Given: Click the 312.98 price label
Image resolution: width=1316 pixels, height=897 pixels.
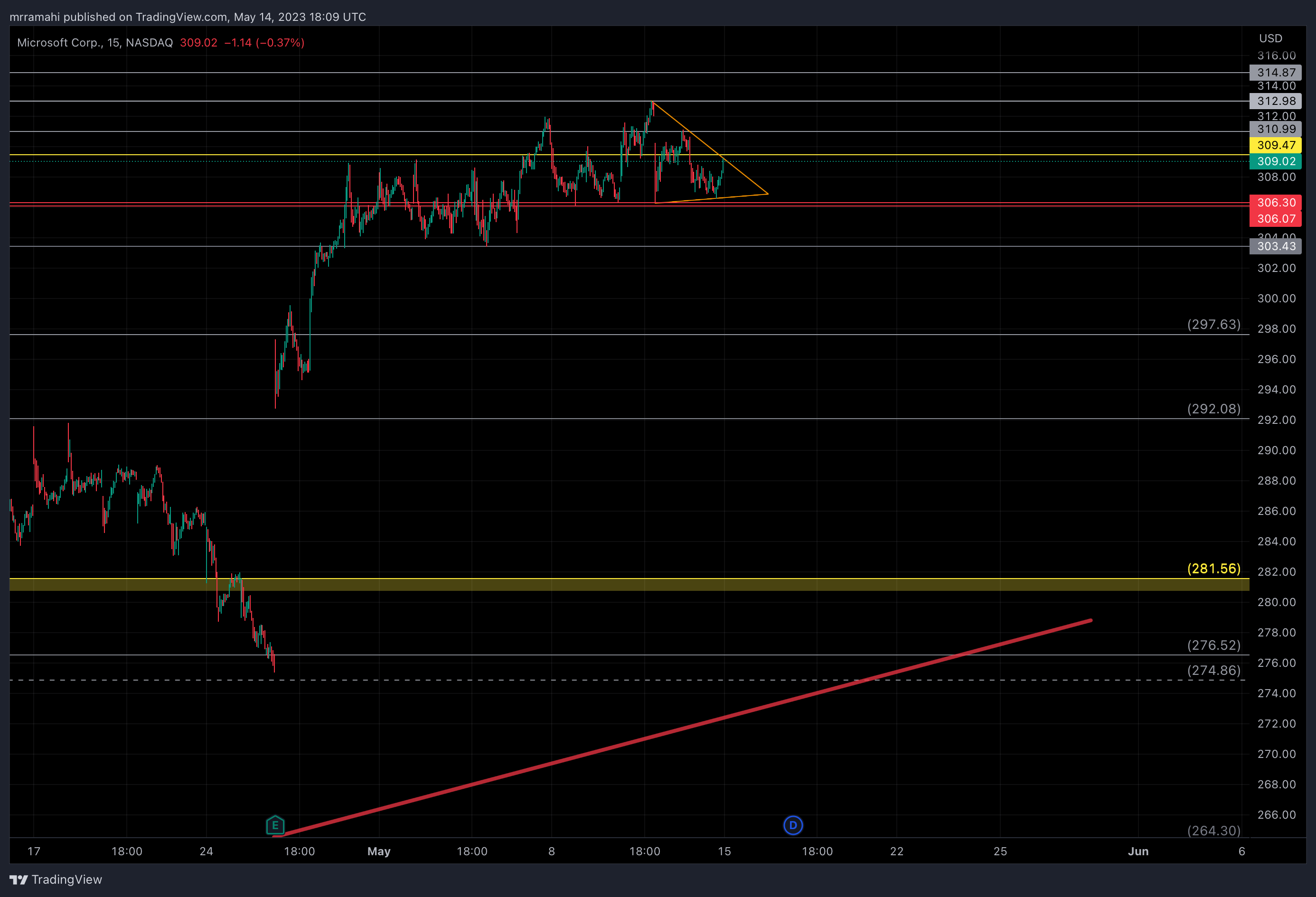Looking at the screenshot, I should coord(1275,101).
